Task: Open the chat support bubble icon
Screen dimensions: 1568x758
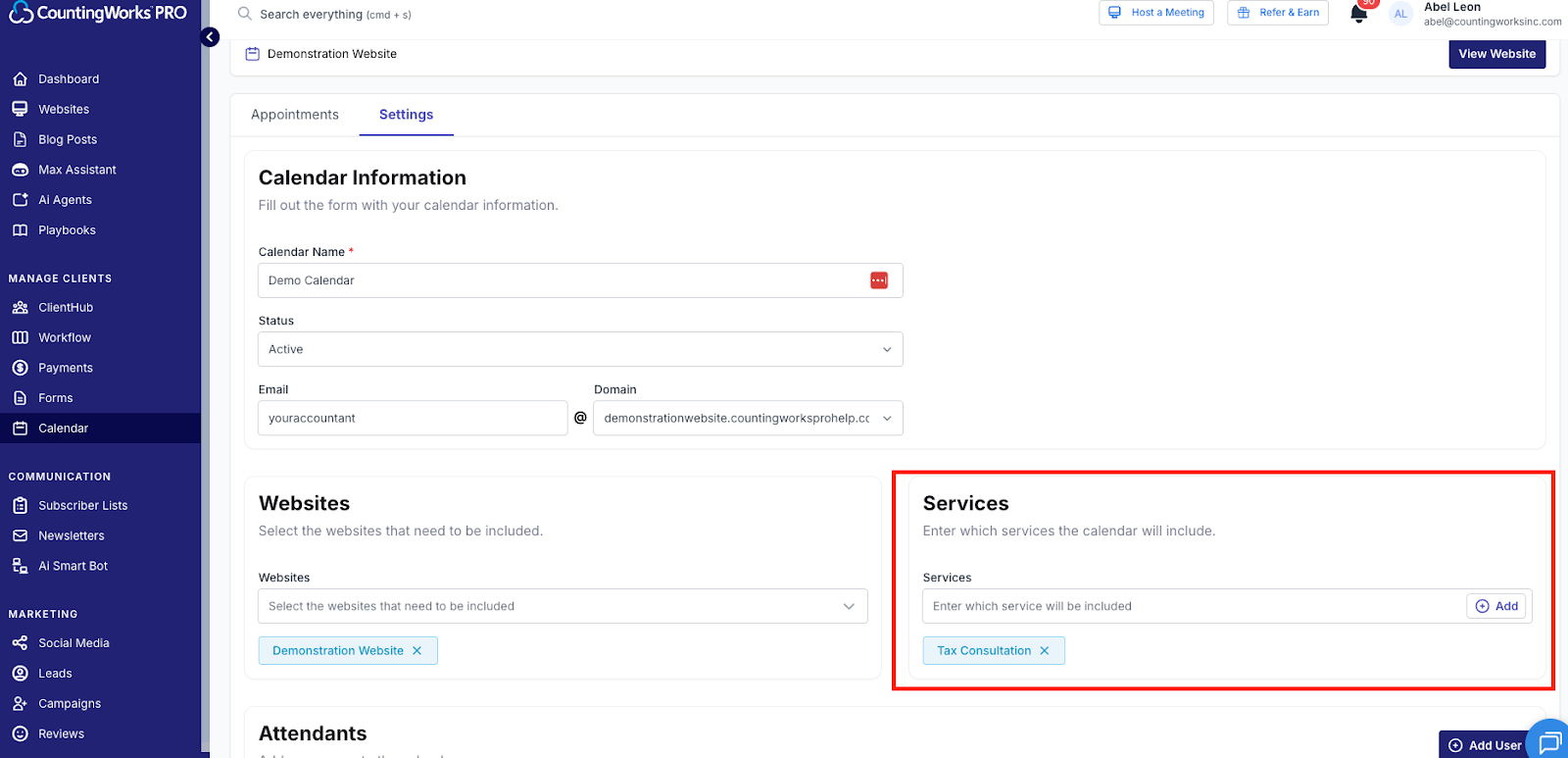Action: [x=1549, y=742]
